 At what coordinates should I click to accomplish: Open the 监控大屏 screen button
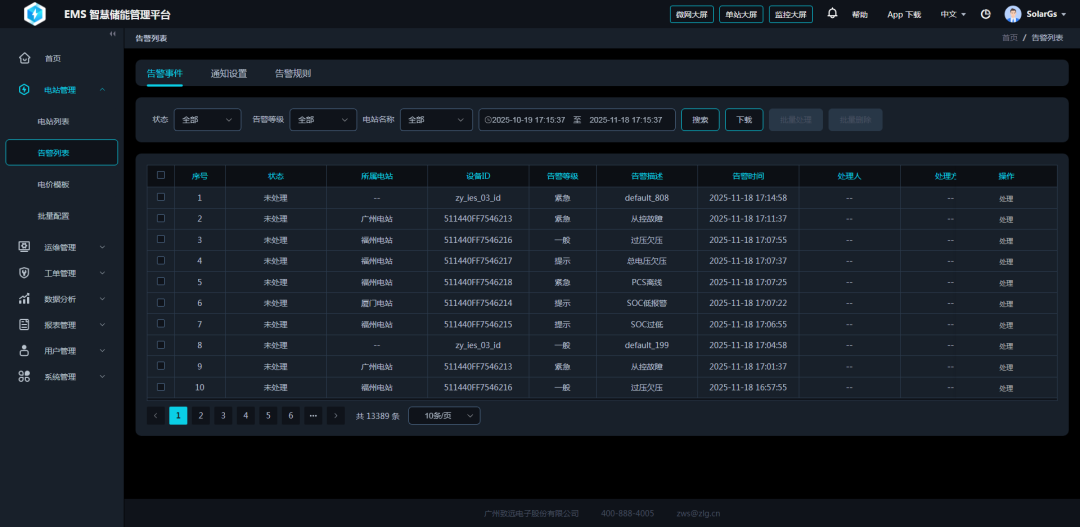[x=791, y=14]
